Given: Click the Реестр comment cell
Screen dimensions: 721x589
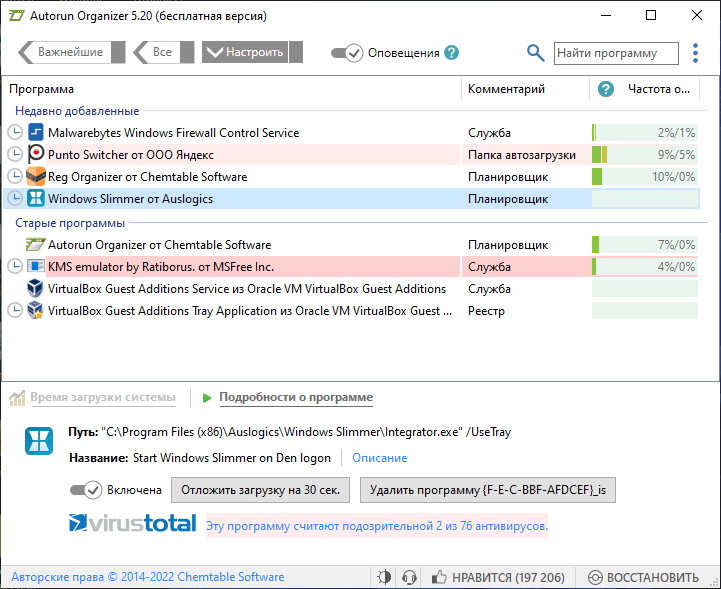Looking at the screenshot, I should point(486,311).
